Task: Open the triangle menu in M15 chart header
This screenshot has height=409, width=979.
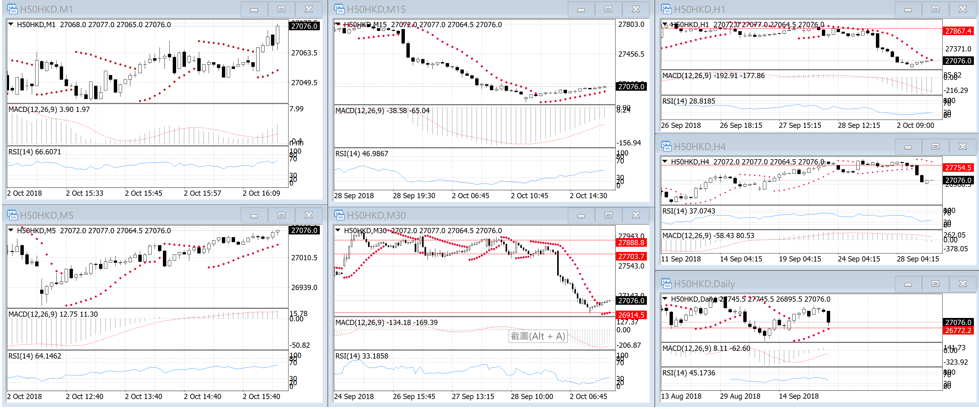Action: click(x=339, y=24)
